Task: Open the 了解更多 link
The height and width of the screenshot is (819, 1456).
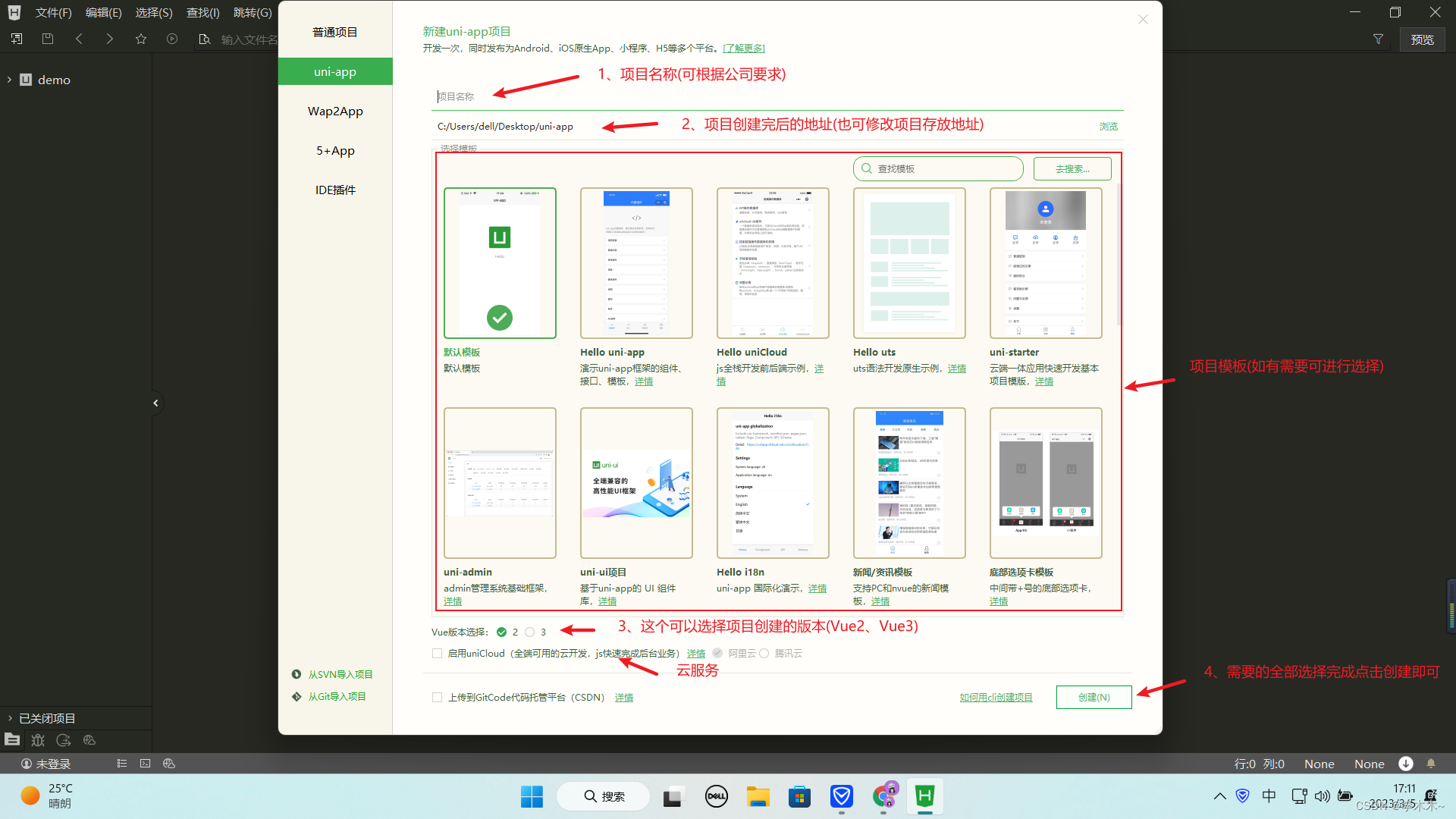Action: [x=743, y=49]
